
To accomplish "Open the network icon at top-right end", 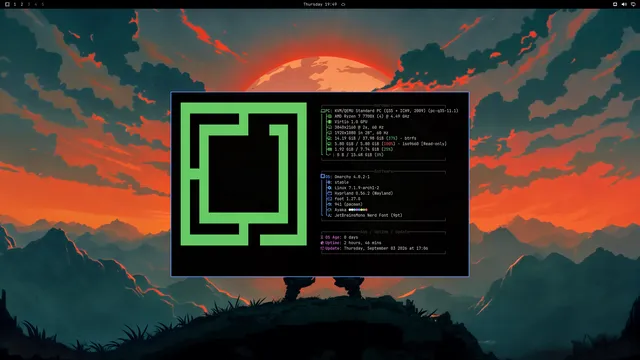I will 633,4.
